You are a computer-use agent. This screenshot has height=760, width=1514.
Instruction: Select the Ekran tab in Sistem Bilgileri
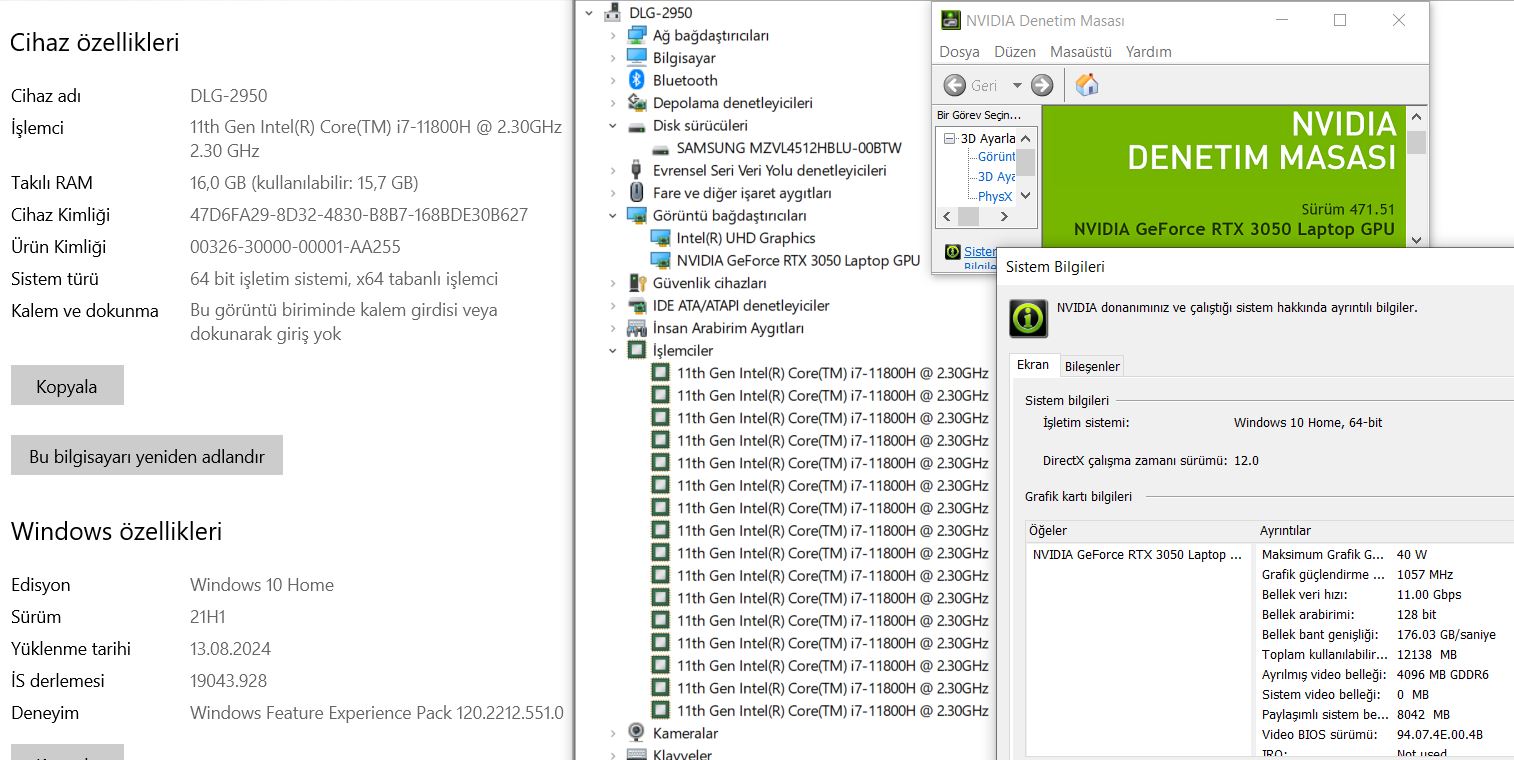pos(1033,365)
